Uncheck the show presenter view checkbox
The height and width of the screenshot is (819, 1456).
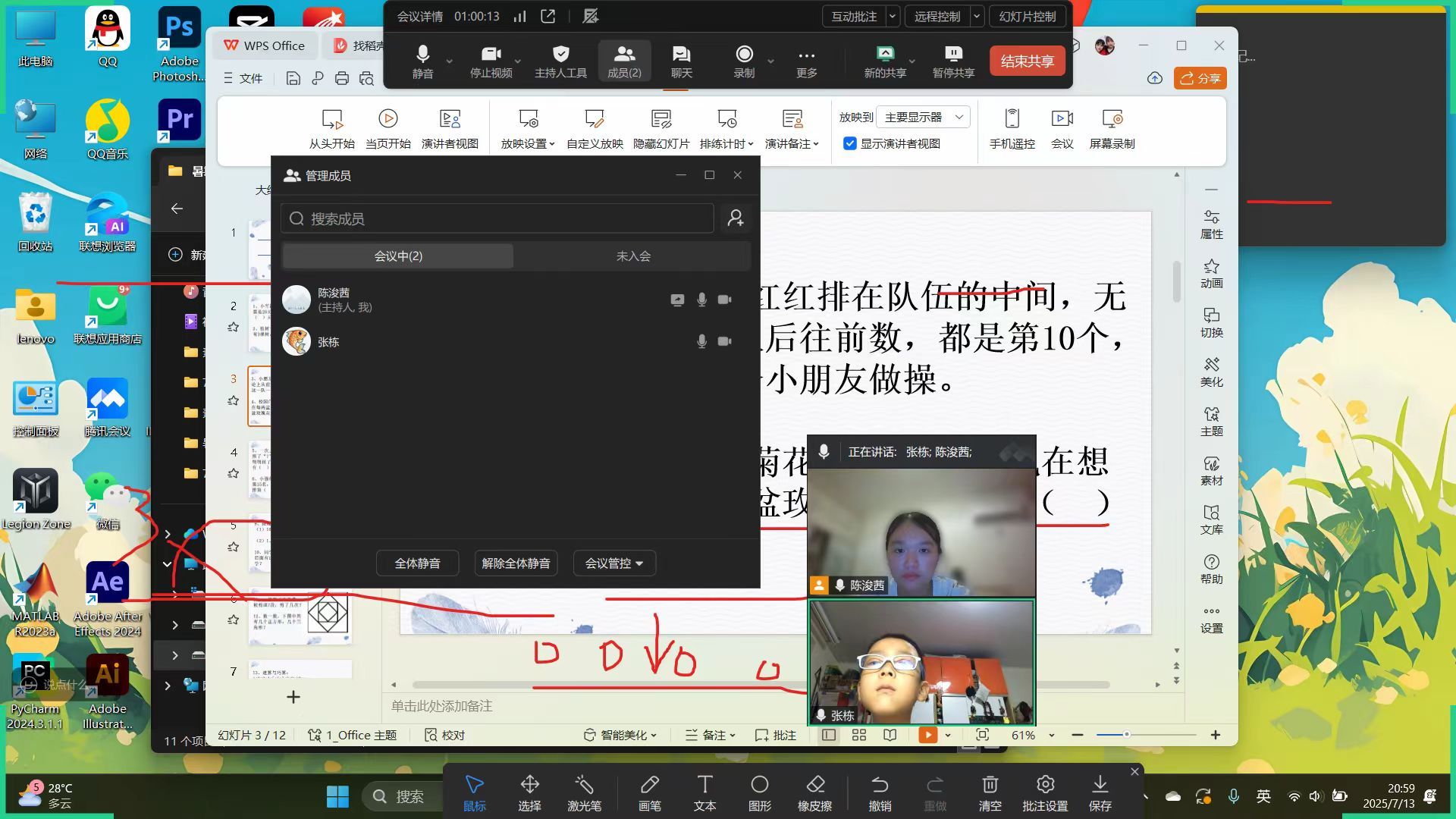click(x=850, y=143)
